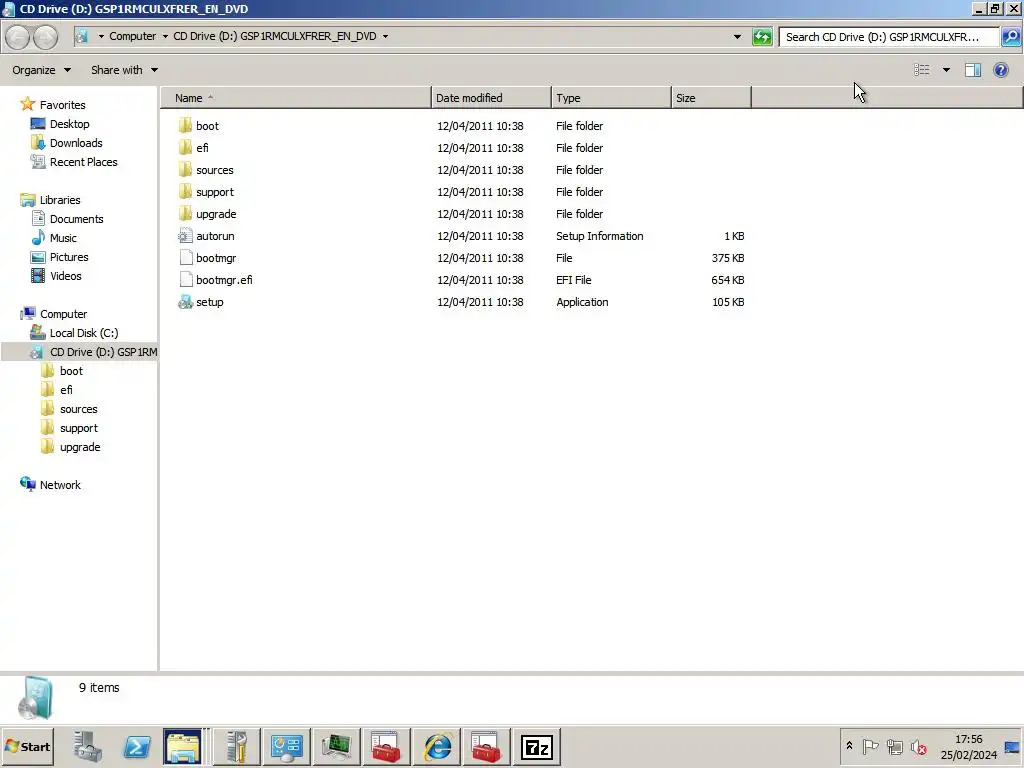Sort by the Date modified column
The width and height of the screenshot is (1024, 768).
[x=491, y=98]
